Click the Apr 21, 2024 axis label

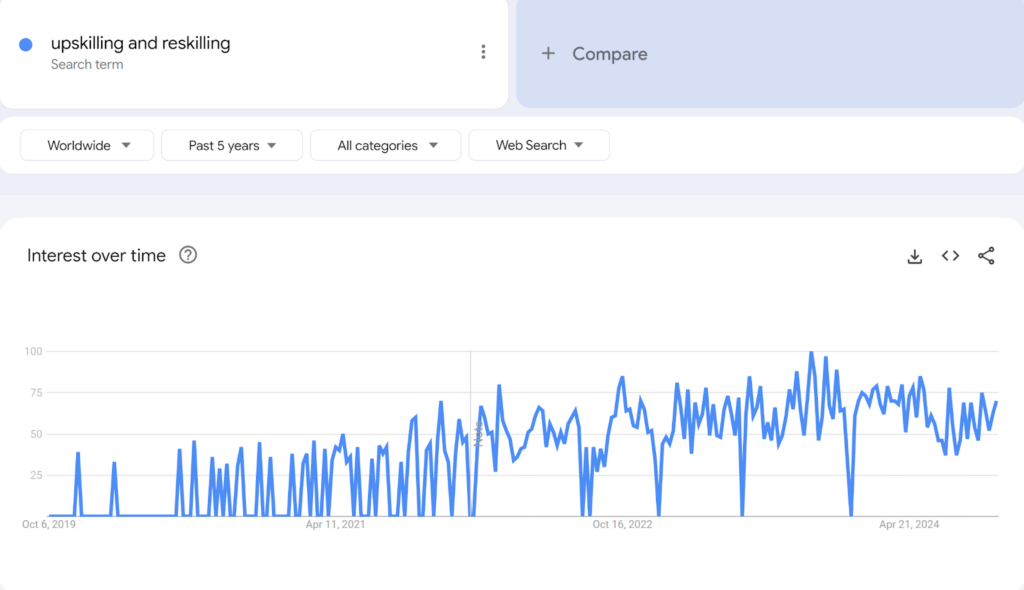tap(908, 524)
